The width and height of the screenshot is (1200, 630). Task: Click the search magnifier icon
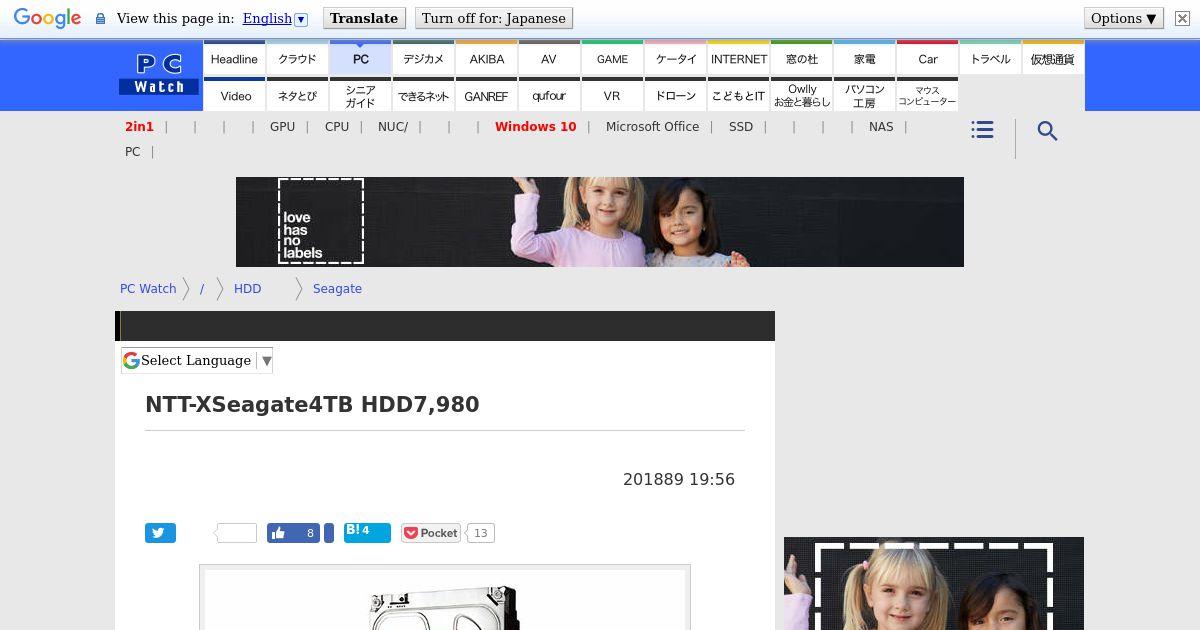1047,131
